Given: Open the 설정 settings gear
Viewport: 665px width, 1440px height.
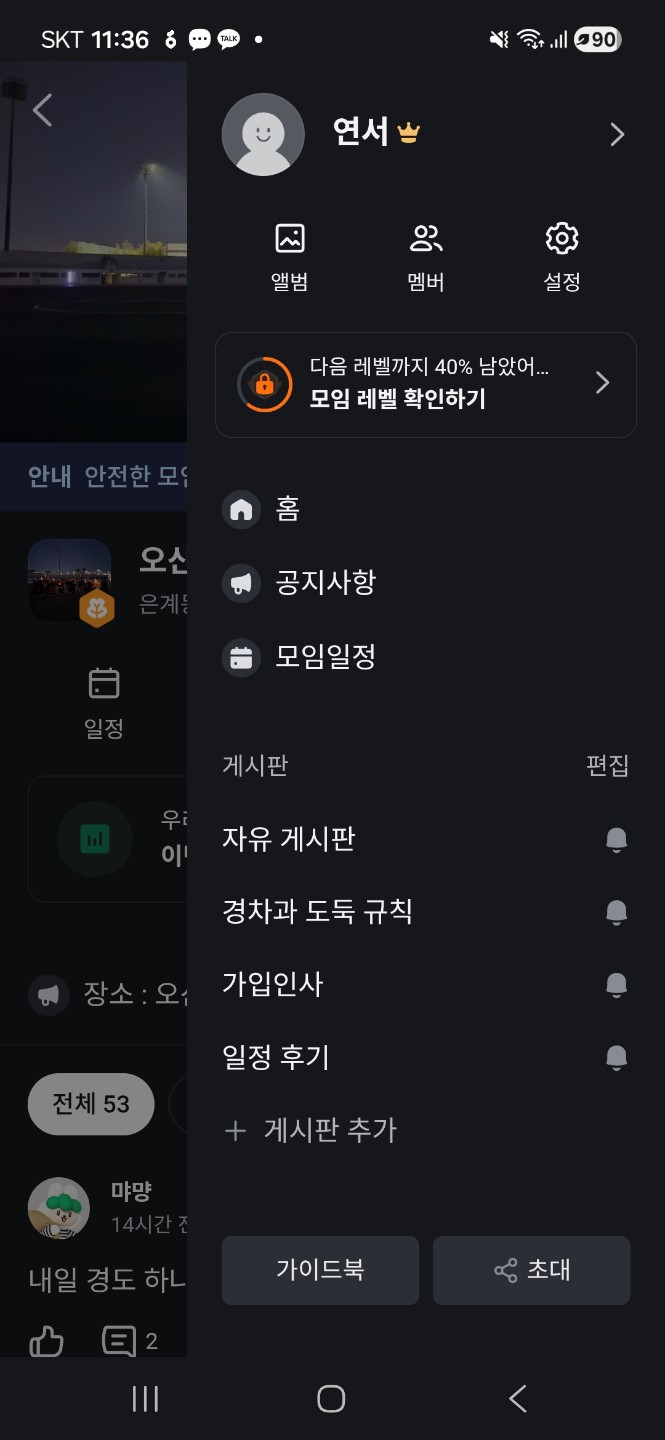Looking at the screenshot, I should click(562, 239).
